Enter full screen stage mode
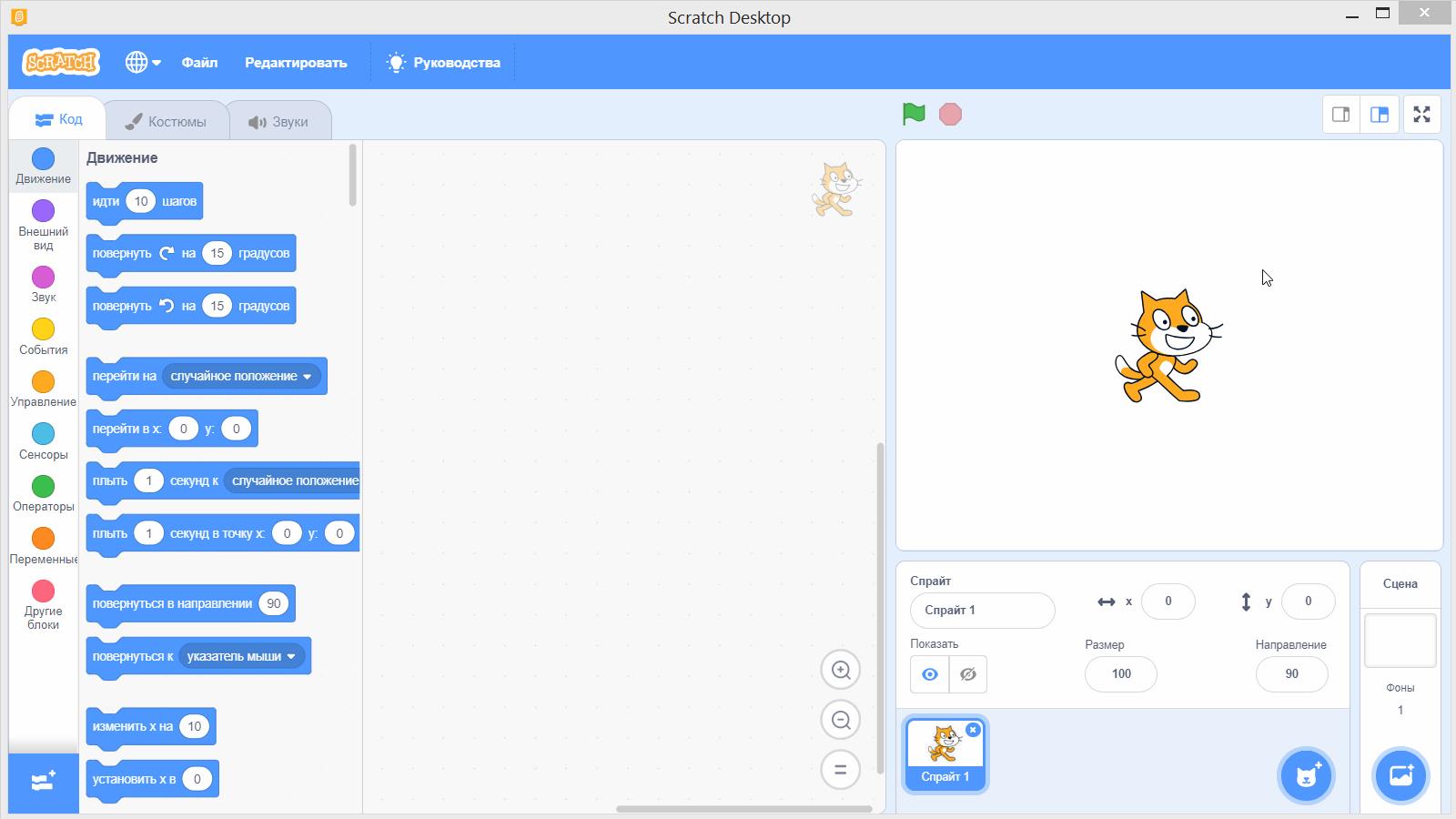 click(1421, 114)
